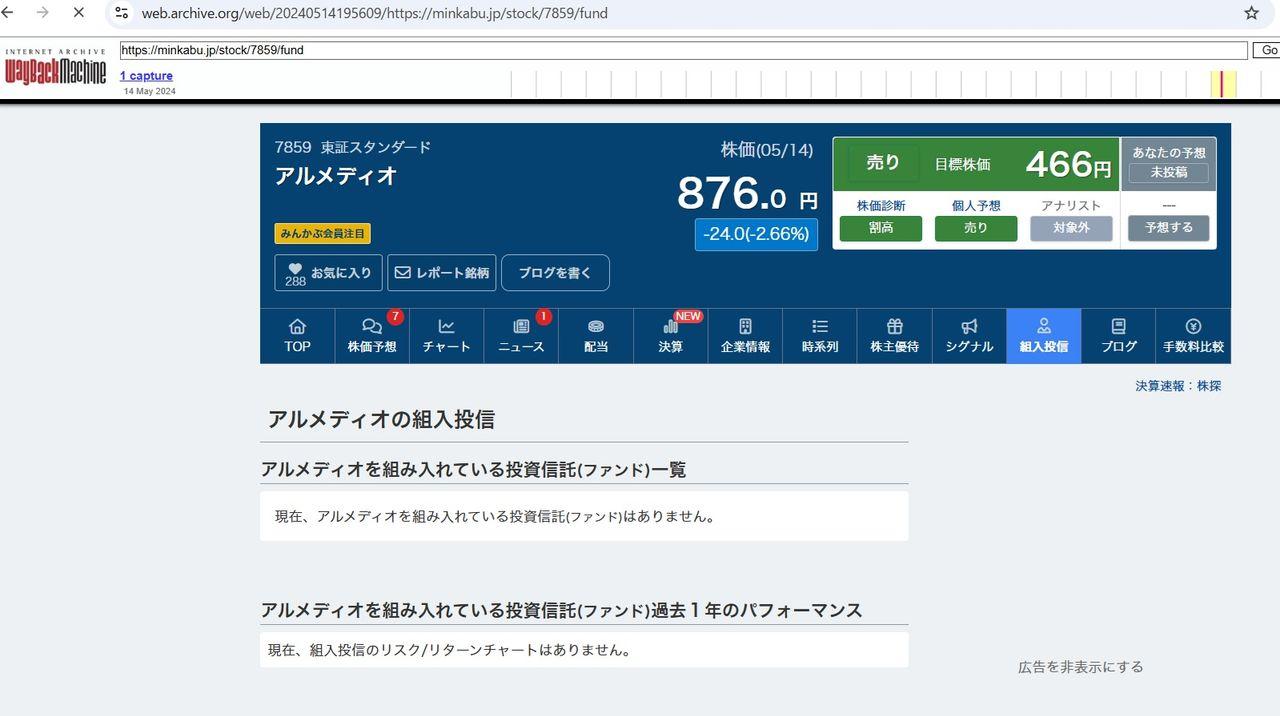
Task: Open the 1 capture archive link
Action: (146, 75)
